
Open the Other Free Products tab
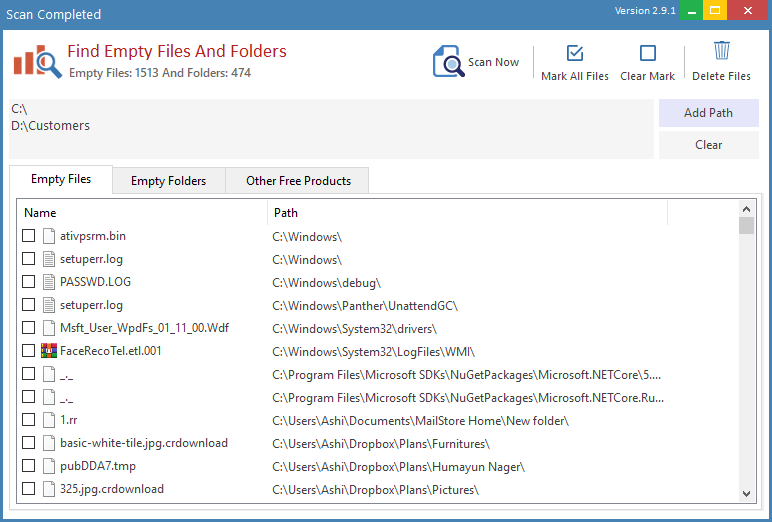pos(298,181)
